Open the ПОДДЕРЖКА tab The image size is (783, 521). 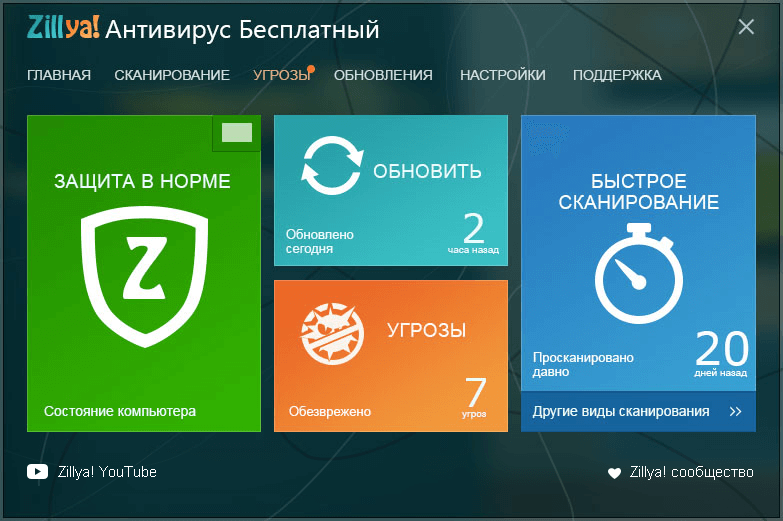coord(617,75)
